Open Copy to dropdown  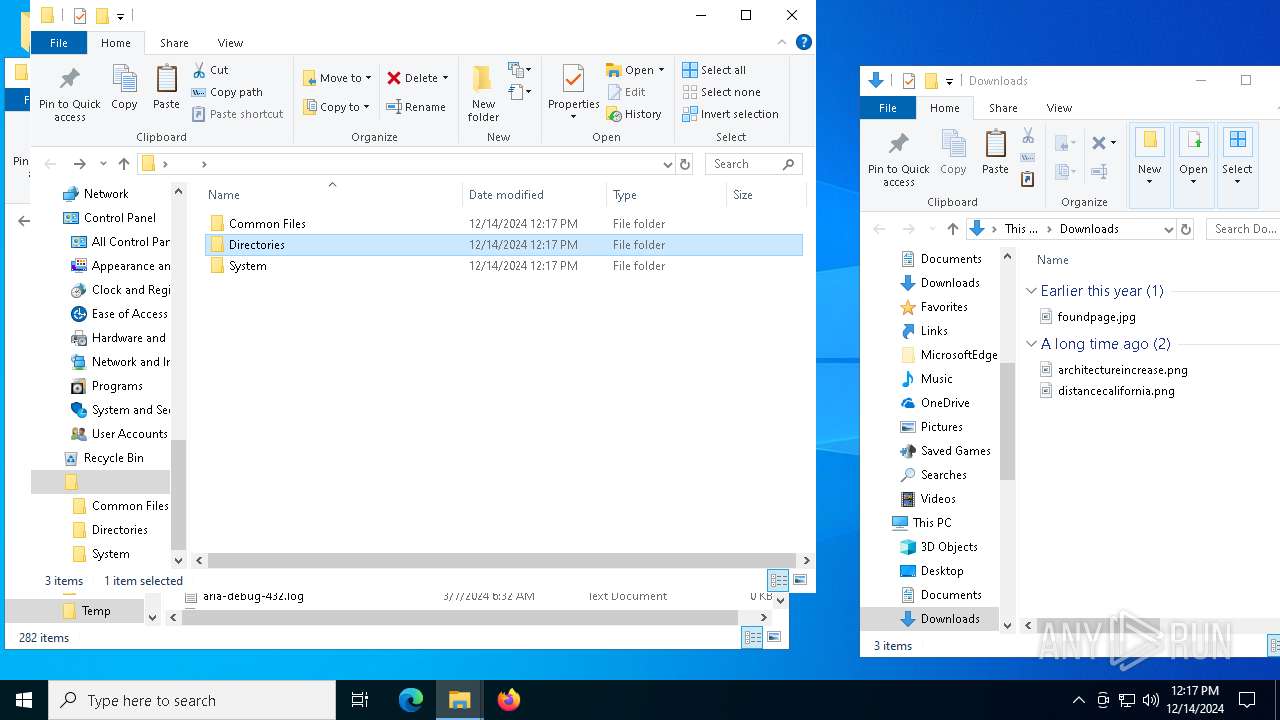tap(337, 107)
